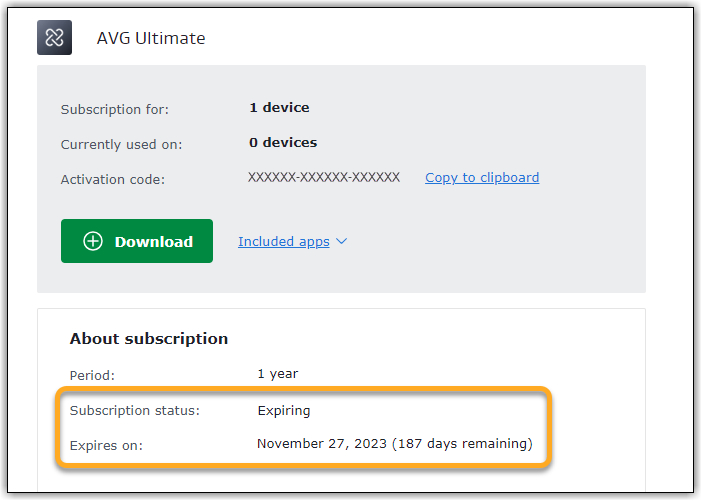
Task: Click the About subscription heading
Action: pos(149,339)
